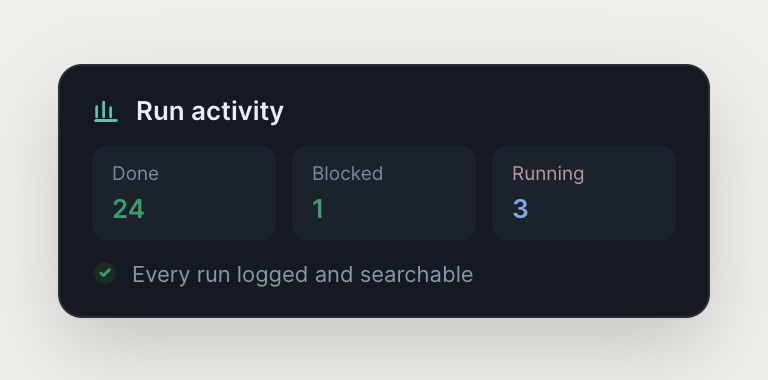Click the green bar chart icon

tap(106, 111)
